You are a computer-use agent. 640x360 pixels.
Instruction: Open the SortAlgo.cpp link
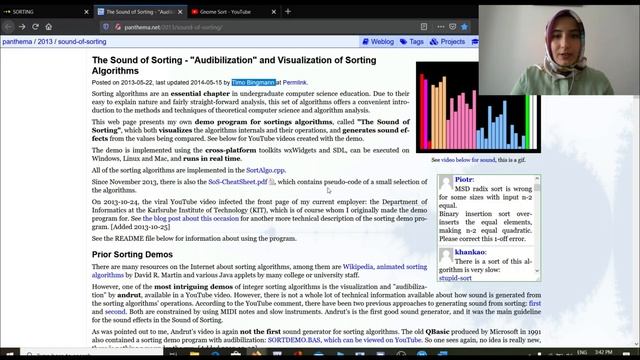click(265, 170)
